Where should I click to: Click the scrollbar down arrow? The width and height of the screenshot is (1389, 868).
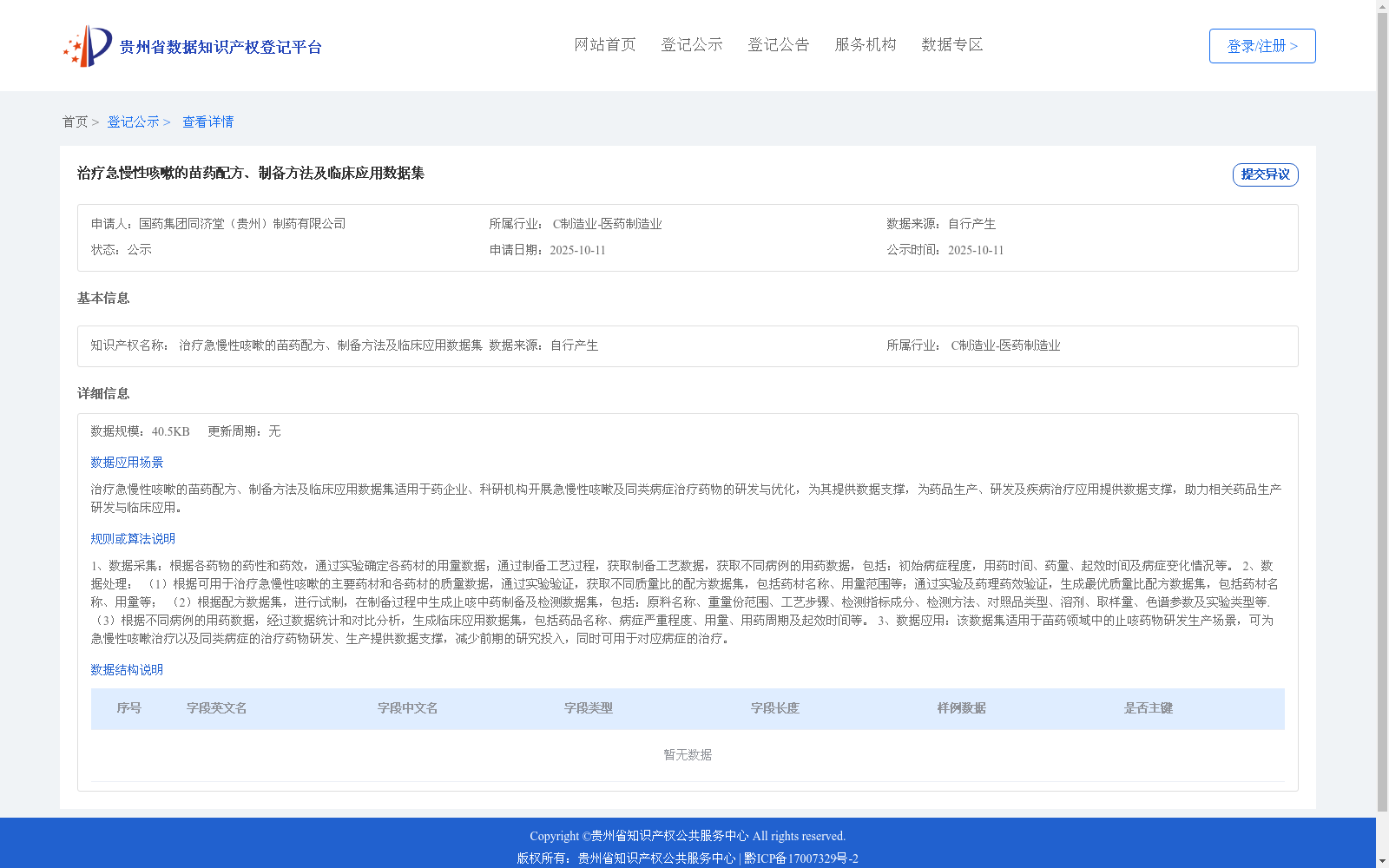pyautogui.click(x=1382, y=861)
